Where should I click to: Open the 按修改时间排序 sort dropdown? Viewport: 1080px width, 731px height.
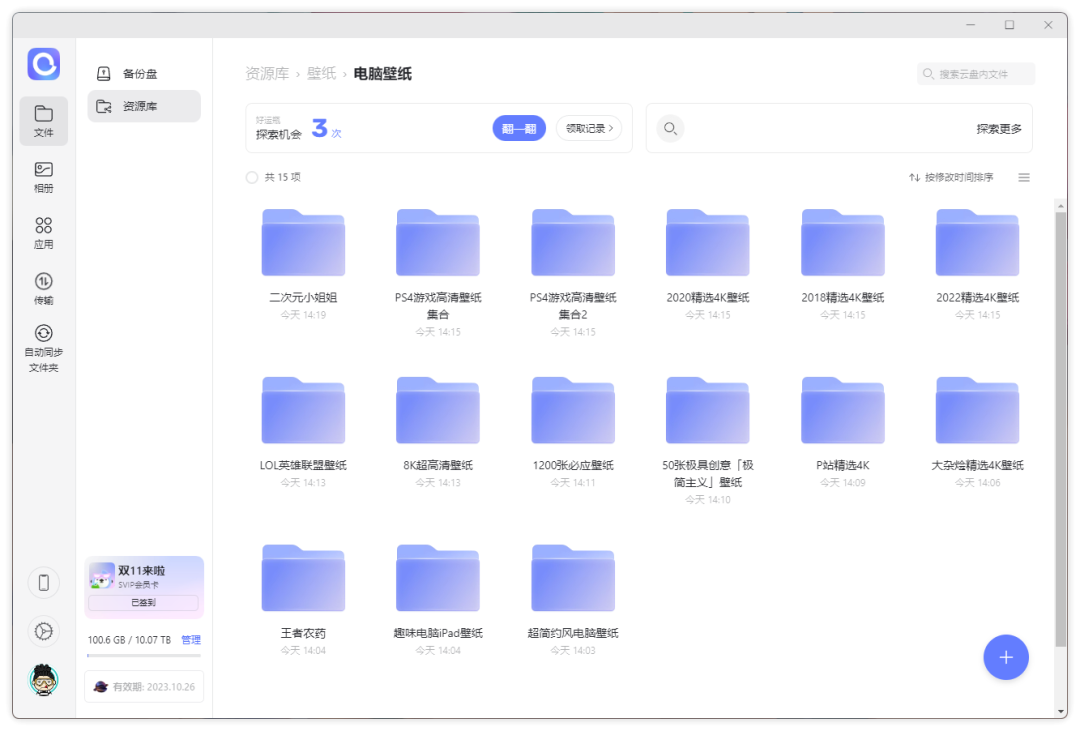click(x=951, y=177)
